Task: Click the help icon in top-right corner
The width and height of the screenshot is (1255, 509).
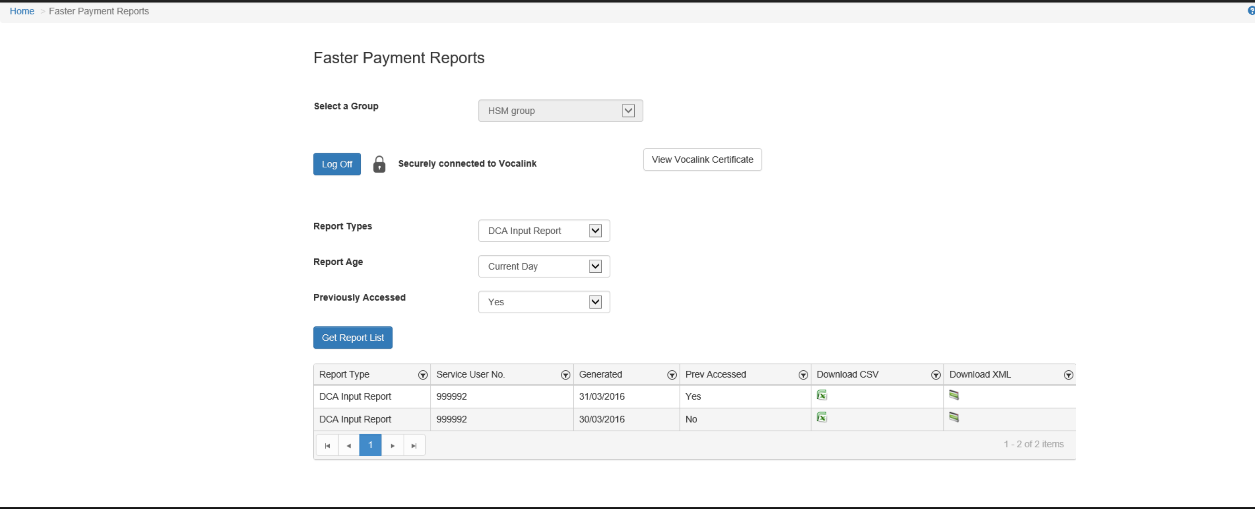Action: (x=1251, y=11)
